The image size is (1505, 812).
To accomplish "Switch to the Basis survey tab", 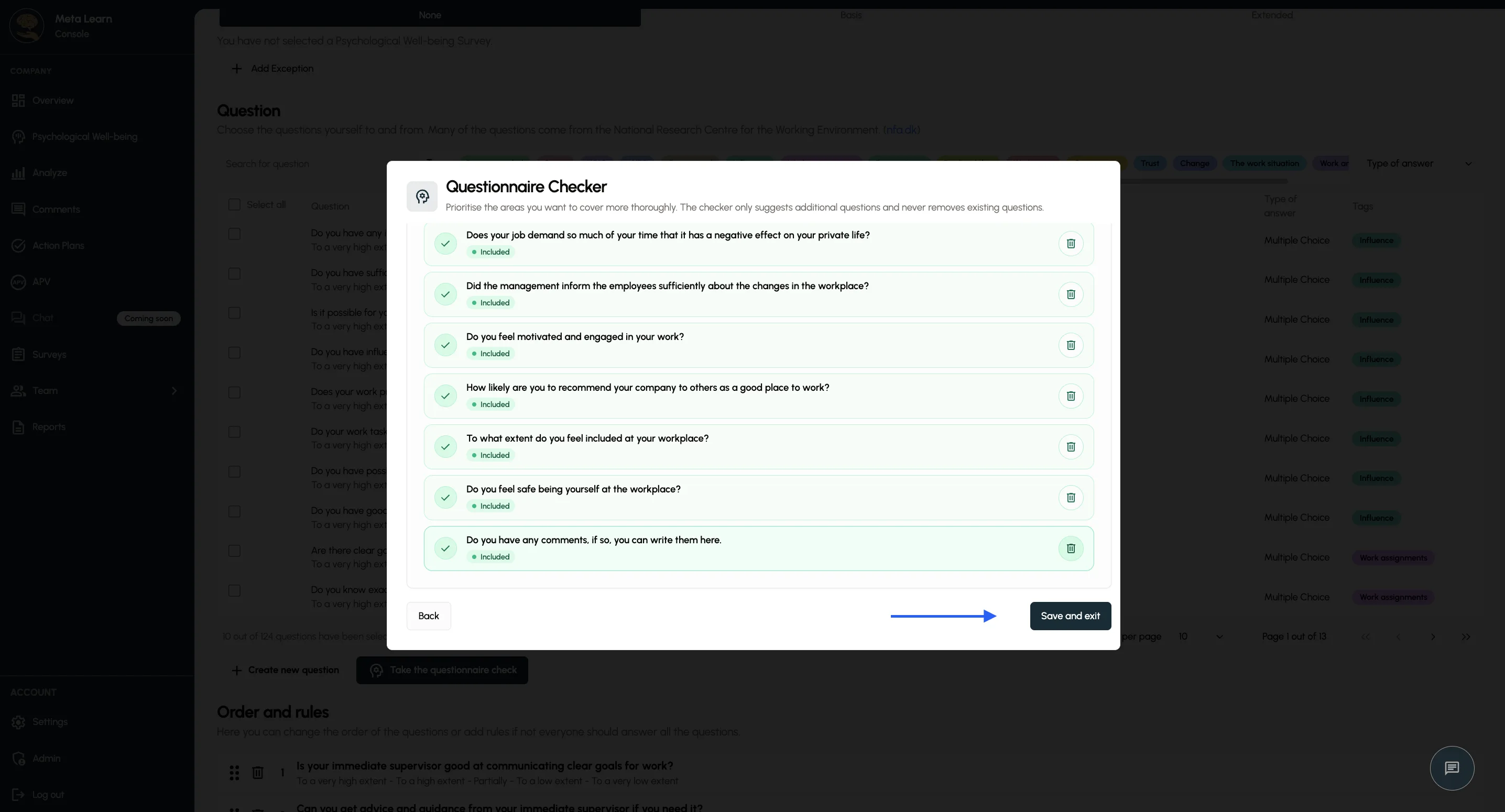I will pos(850,15).
